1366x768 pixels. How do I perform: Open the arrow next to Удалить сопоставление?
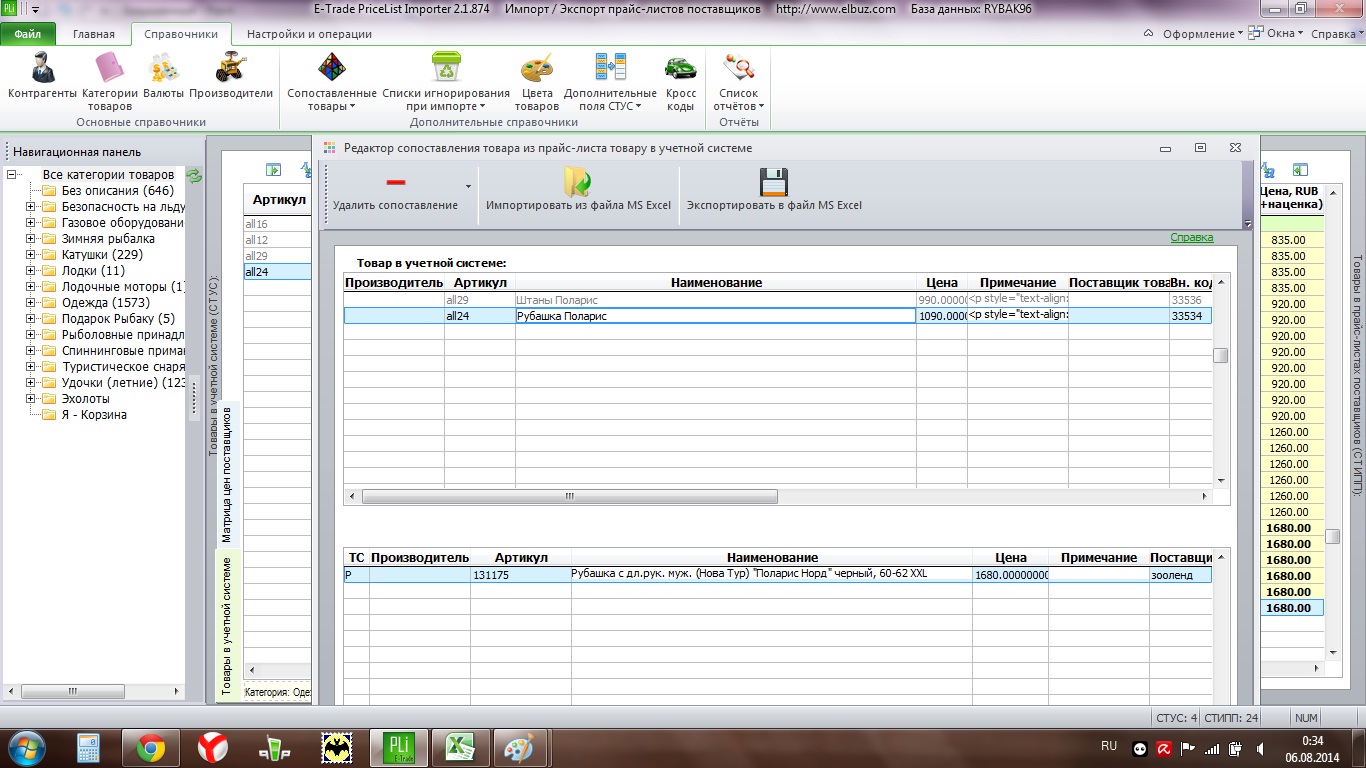pyautogui.click(x=468, y=187)
